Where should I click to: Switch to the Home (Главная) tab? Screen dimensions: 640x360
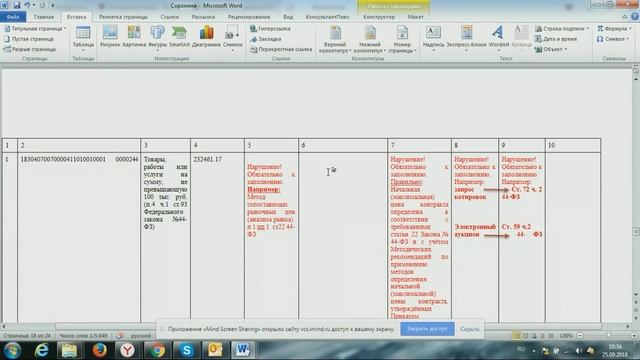click(x=44, y=17)
